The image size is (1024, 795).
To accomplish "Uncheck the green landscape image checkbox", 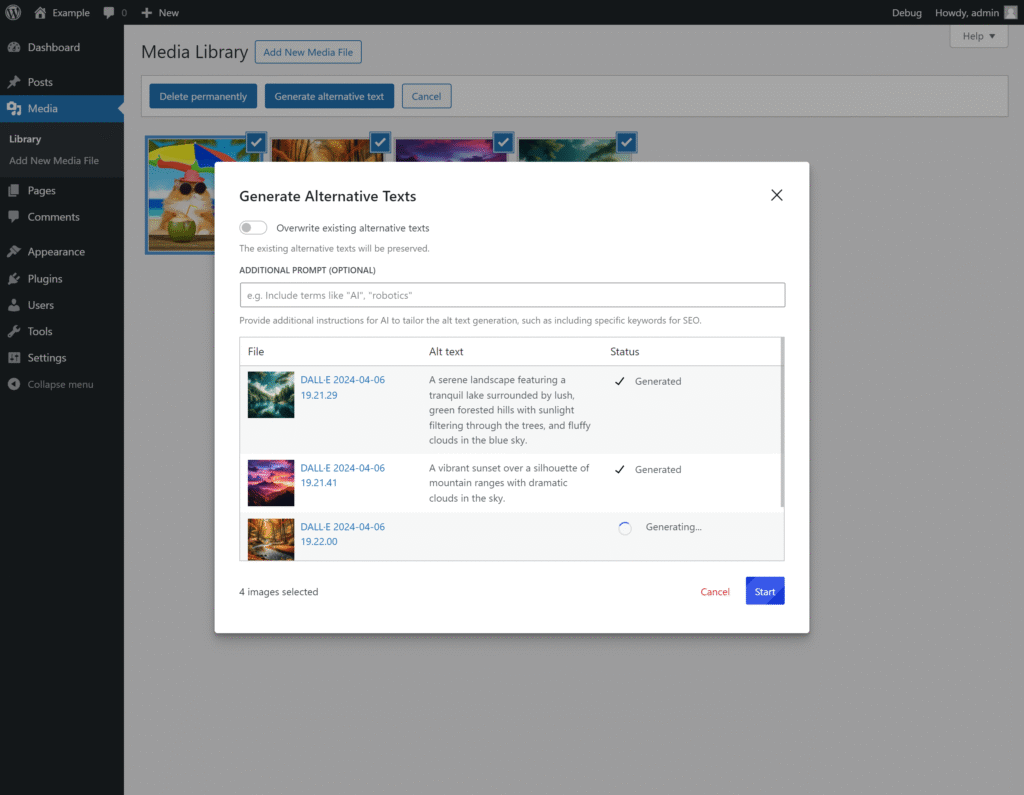I will (626, 142).
